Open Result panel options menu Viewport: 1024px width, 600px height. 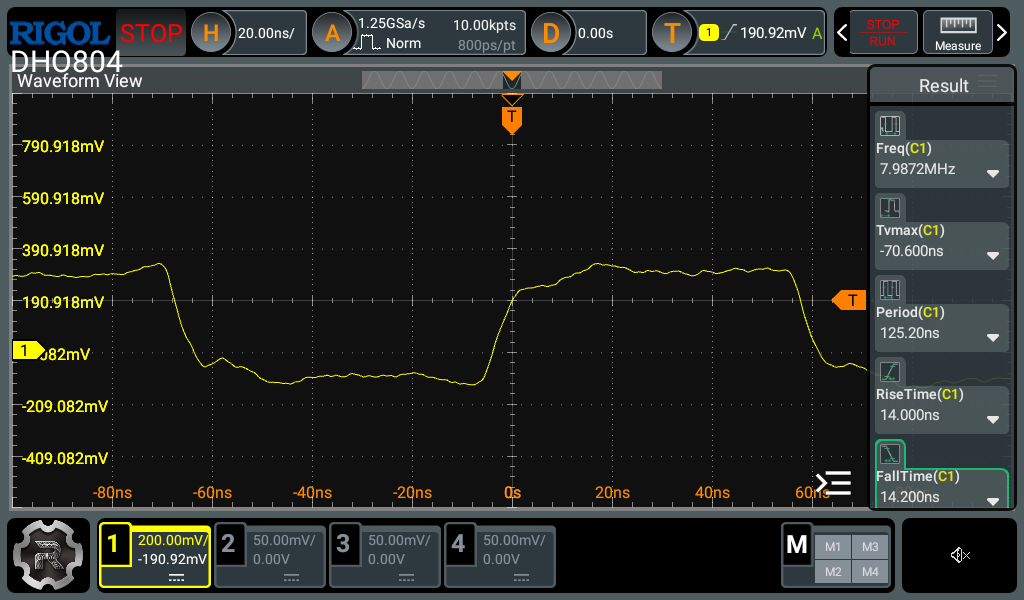pos(988,83)
